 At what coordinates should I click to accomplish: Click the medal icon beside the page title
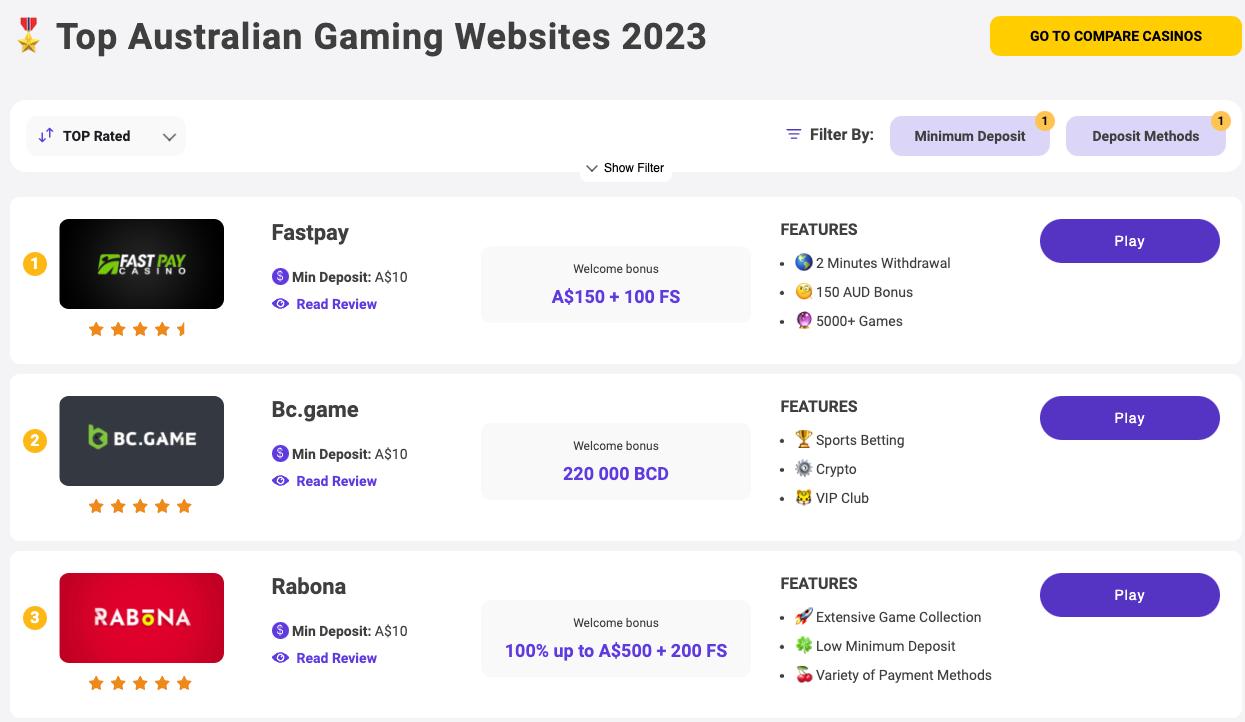(28, 35)
